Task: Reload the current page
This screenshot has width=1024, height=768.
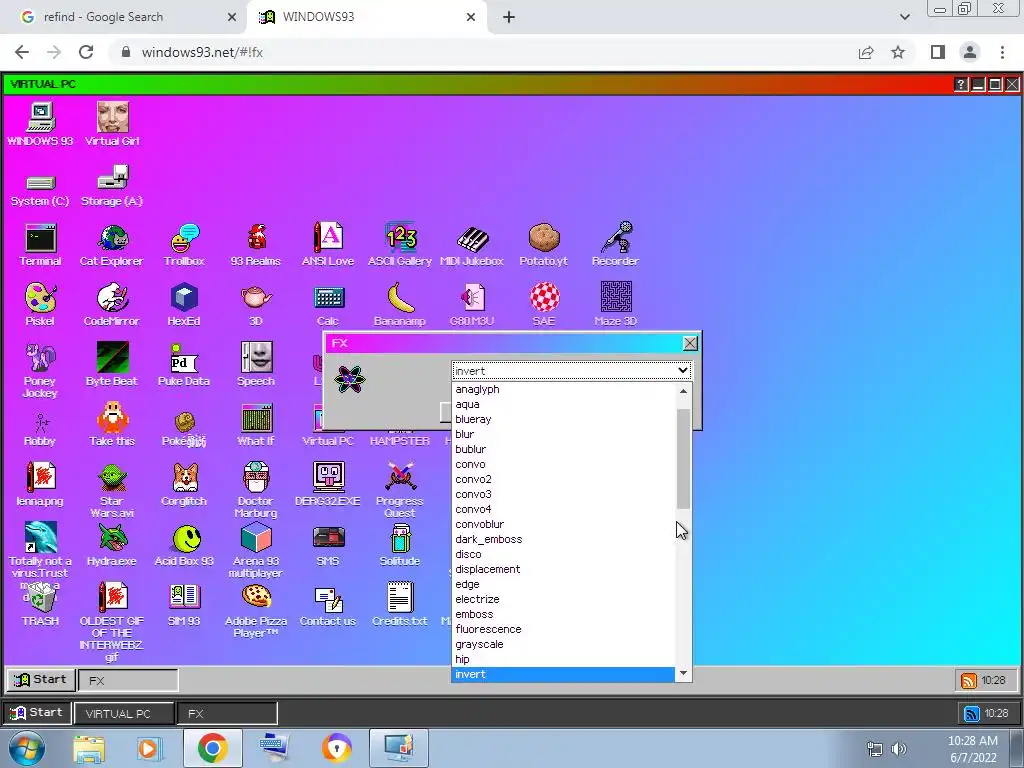Action: pyautogui.click(x=86, y=52)
